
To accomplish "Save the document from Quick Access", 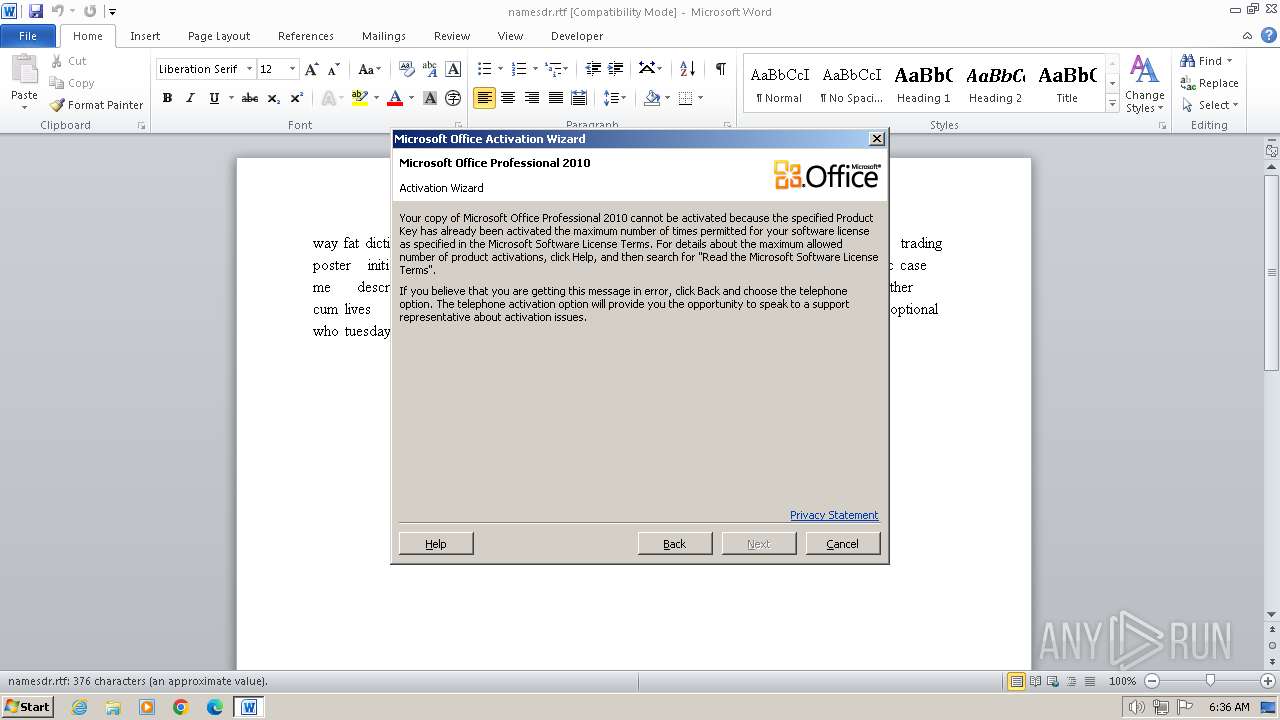I will [36, 11].
